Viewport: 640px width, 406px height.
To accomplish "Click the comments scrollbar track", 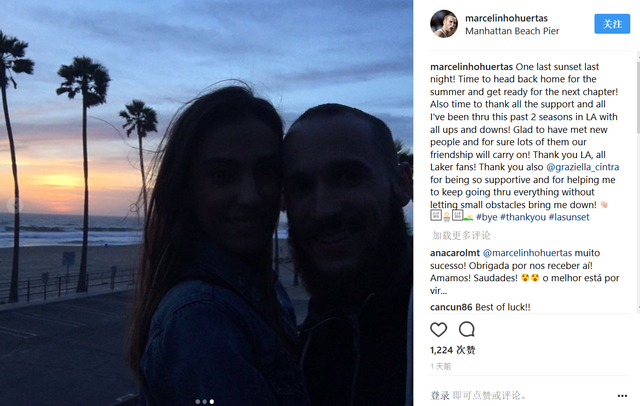I will click(x=638, y=220).
